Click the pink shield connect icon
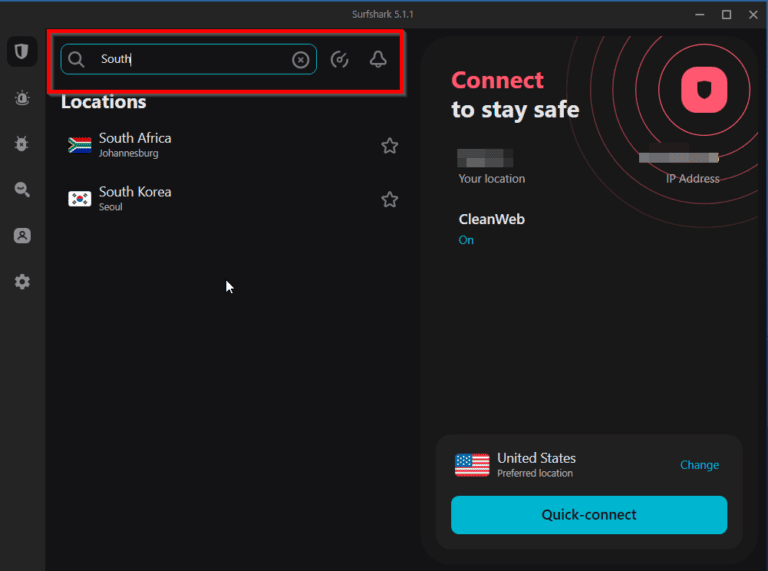This screenshot has width=768, height=571. point(704,90)
